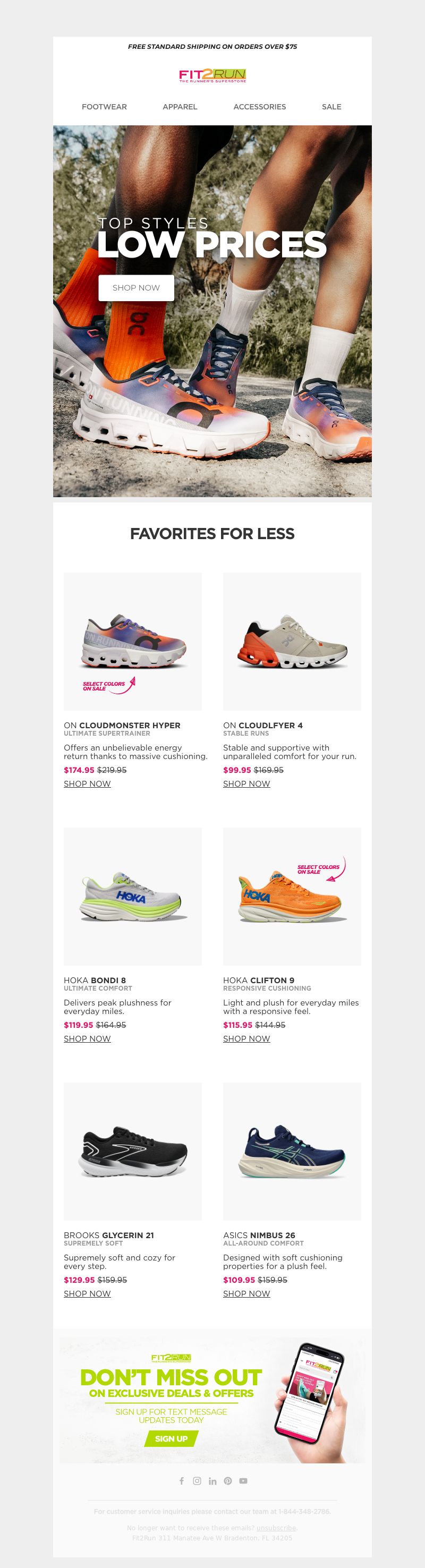Shop Now link for Brooks Glycerin 21
The image size is (425, 1568).
[87, 1293]
